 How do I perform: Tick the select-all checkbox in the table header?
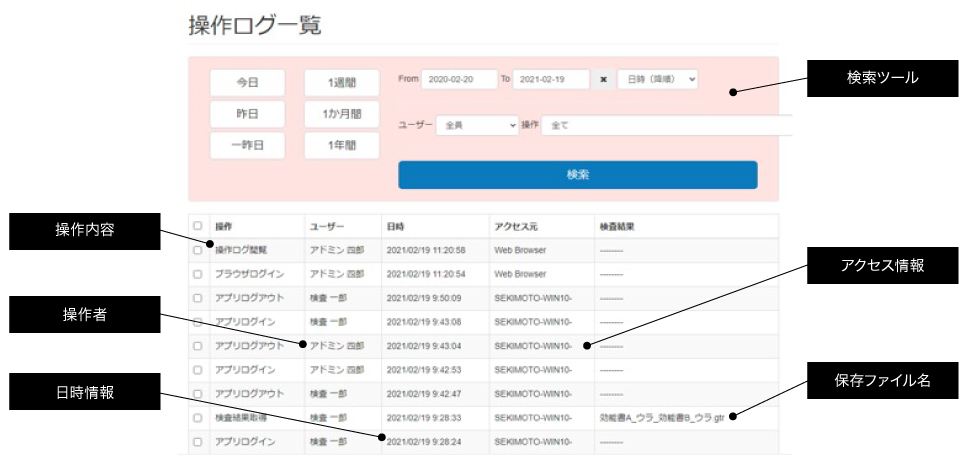197,226
